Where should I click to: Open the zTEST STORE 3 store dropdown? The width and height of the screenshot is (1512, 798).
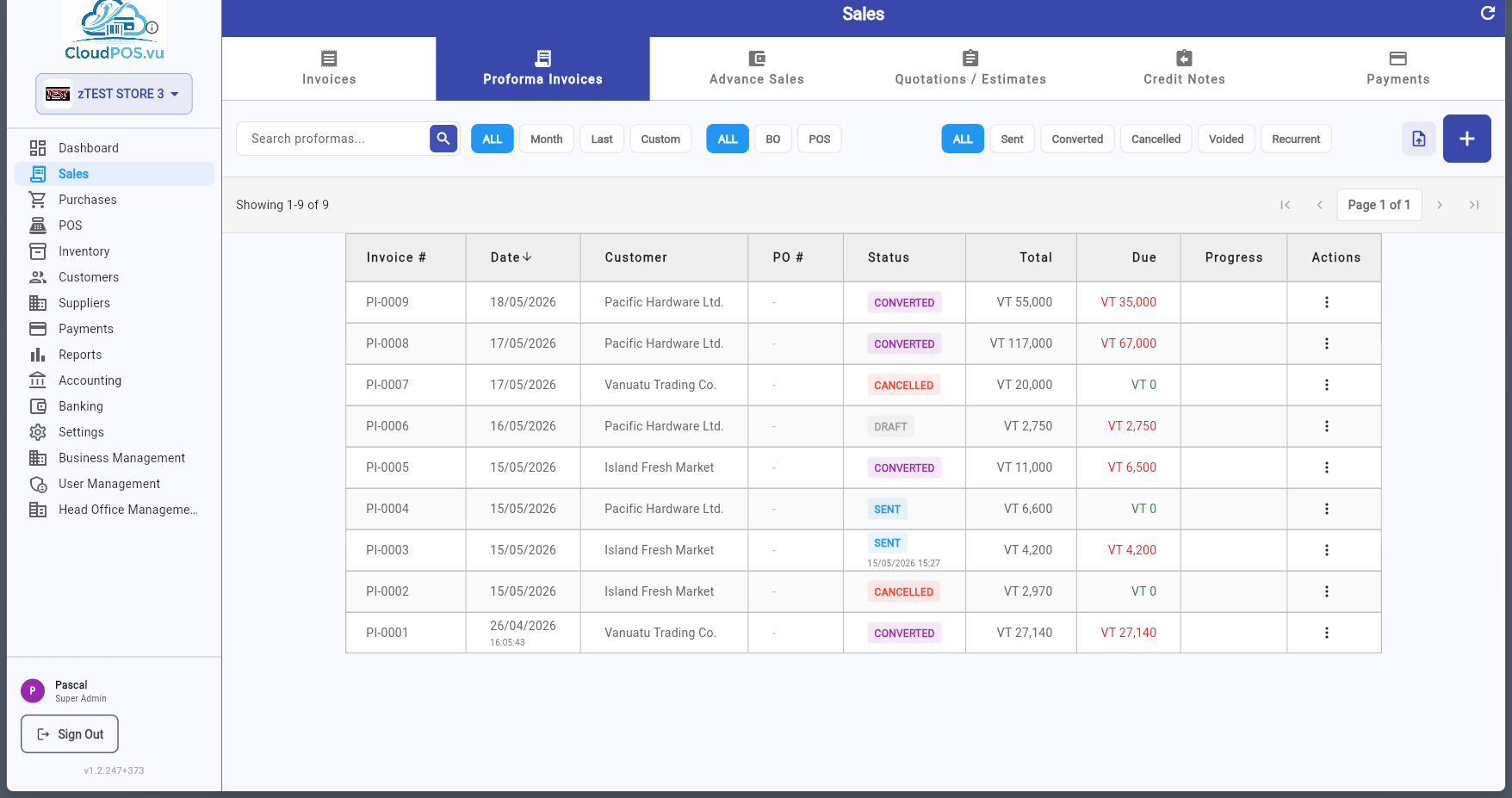(114, 94)
